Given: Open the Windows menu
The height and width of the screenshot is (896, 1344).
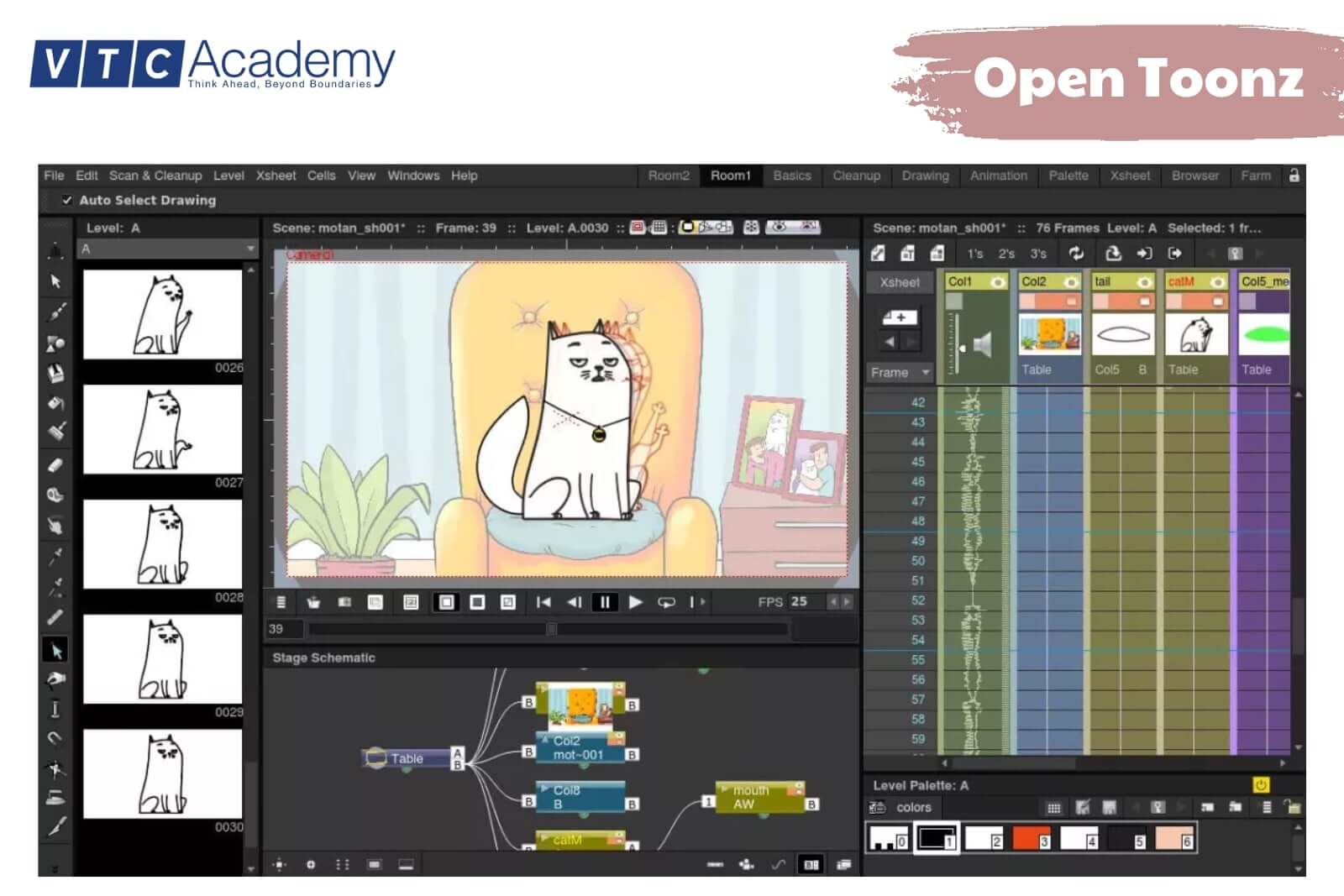Looking at the screenshot, I should pyautogui.click(x=413, y=176).
